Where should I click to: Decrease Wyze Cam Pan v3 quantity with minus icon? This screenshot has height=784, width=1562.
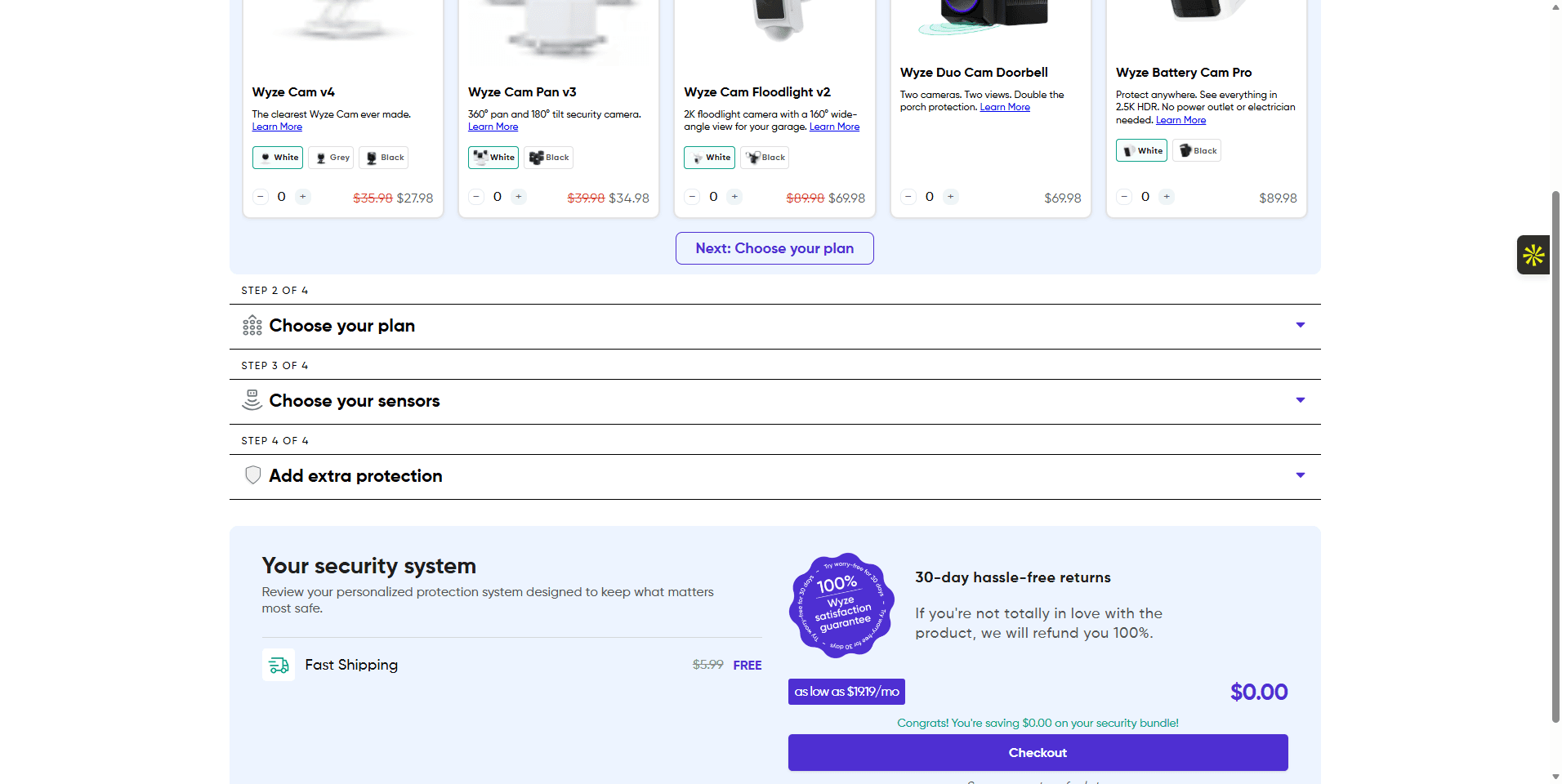[476, 197]
